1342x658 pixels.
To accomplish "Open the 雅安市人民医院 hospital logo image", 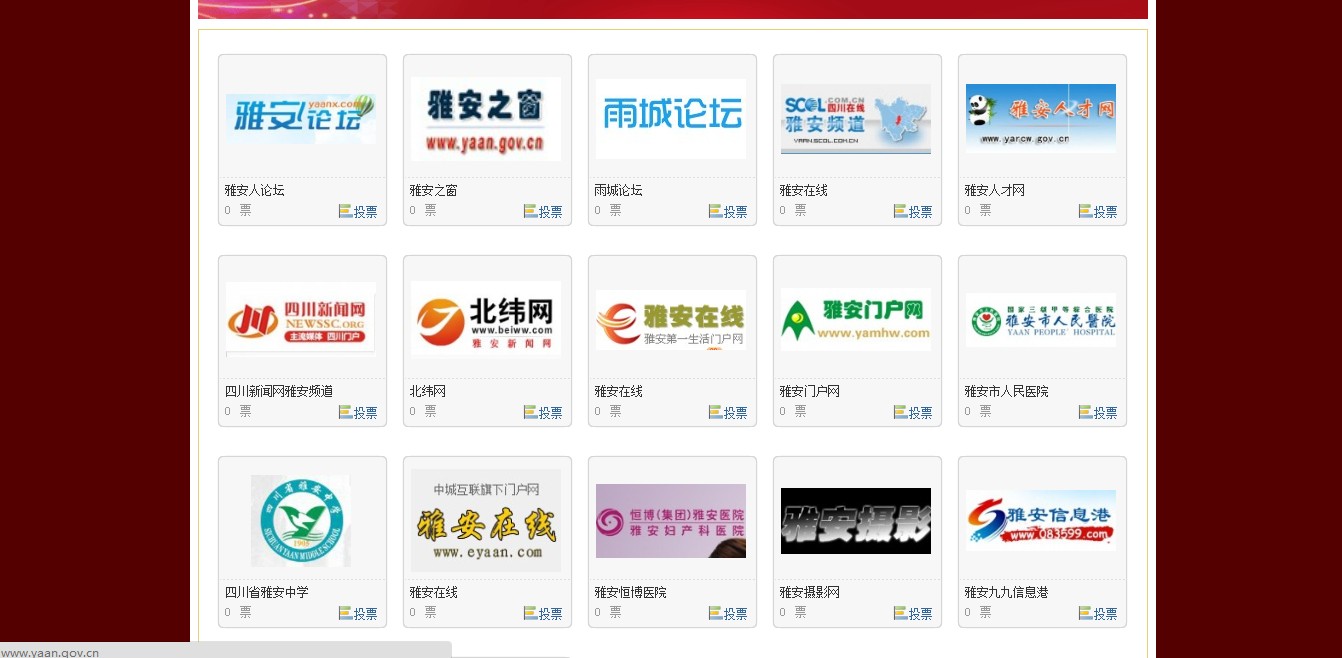I will click(1041, 320).
